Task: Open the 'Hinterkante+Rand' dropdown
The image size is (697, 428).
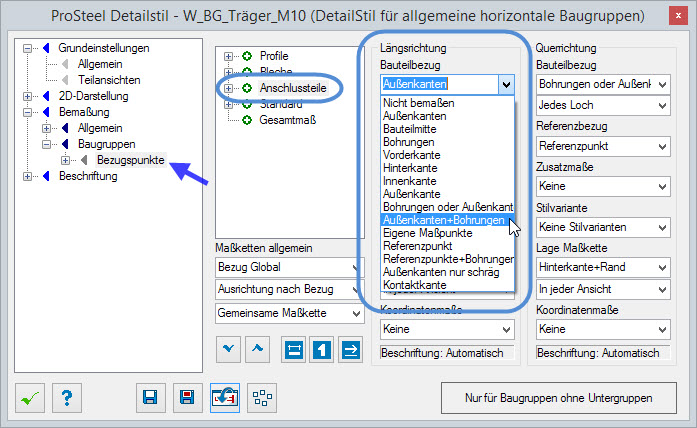Action: tap(603, 267)
